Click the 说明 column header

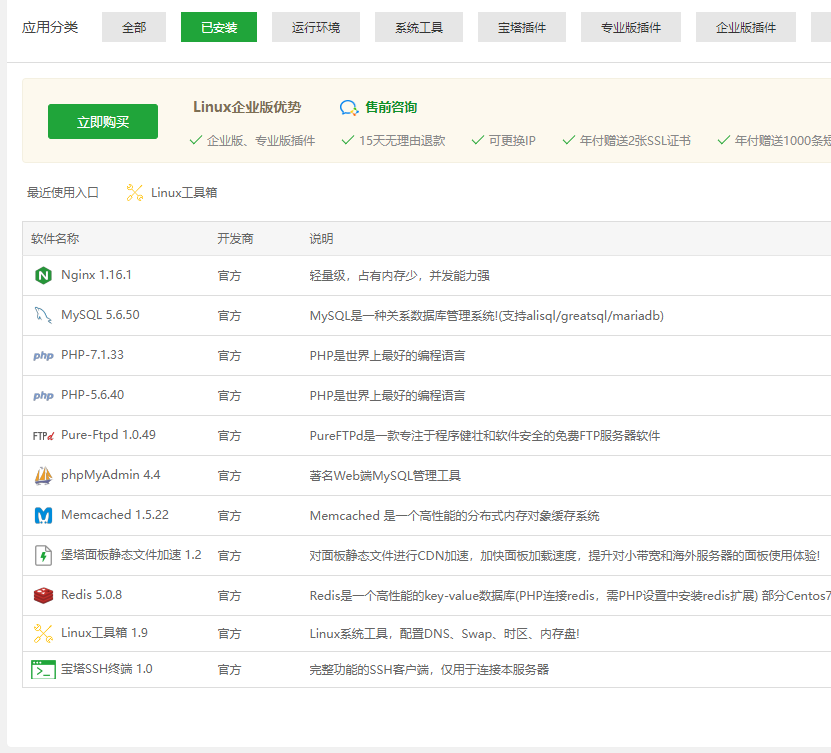pos(321,238)
